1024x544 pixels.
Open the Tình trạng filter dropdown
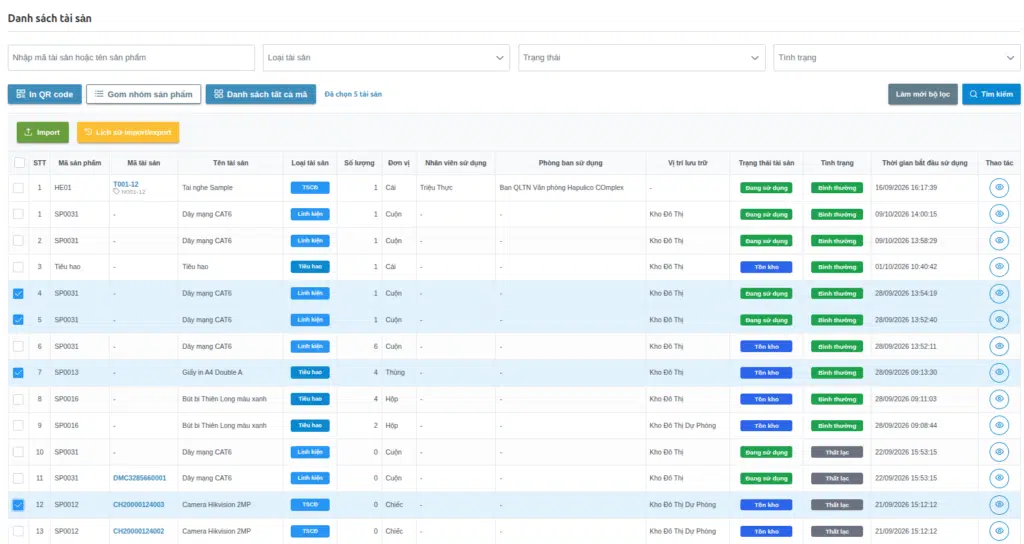coord(896,57)
